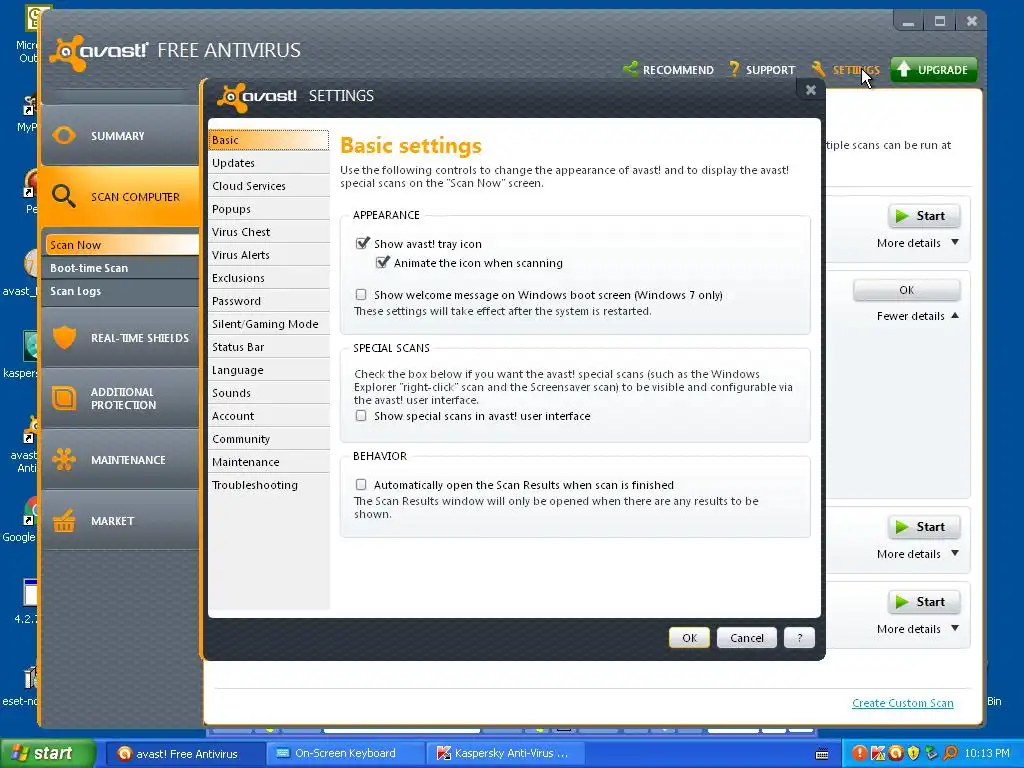Click the Google Chrome desktop icon
1024x768 pixels.
[x=30, y=511]
